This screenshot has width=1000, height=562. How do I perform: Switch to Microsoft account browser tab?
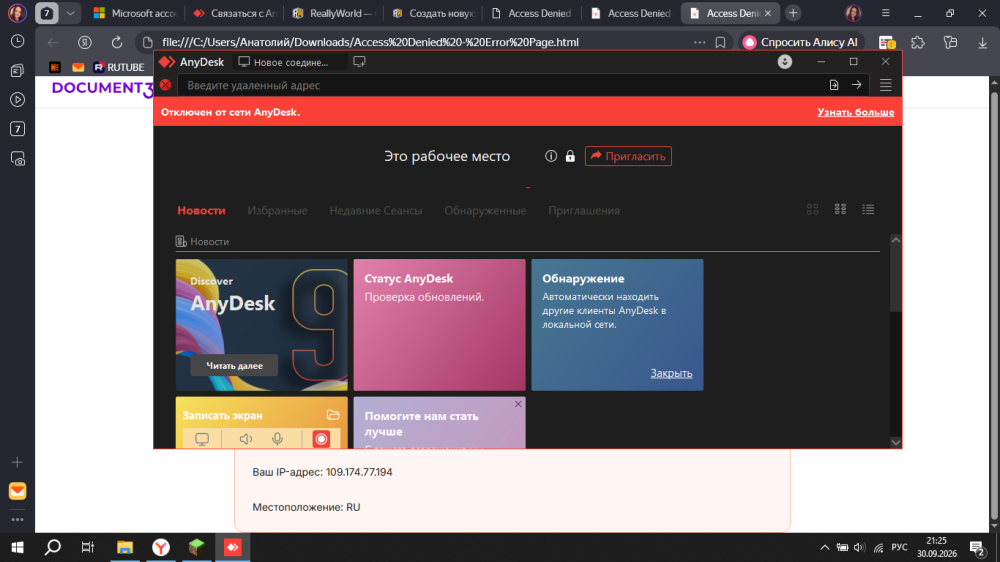coord(135,13)
